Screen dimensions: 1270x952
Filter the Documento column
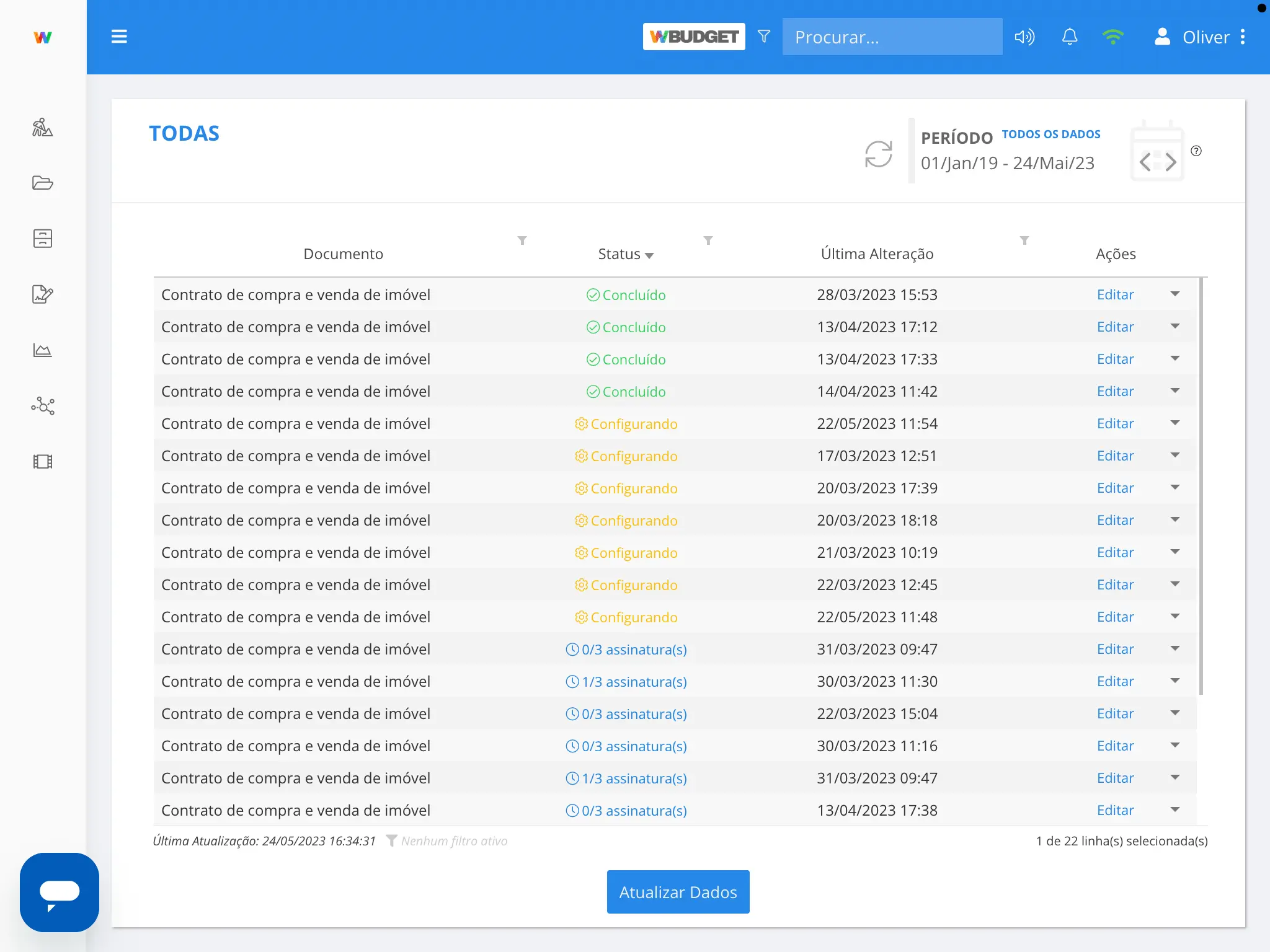click(522, 240)
